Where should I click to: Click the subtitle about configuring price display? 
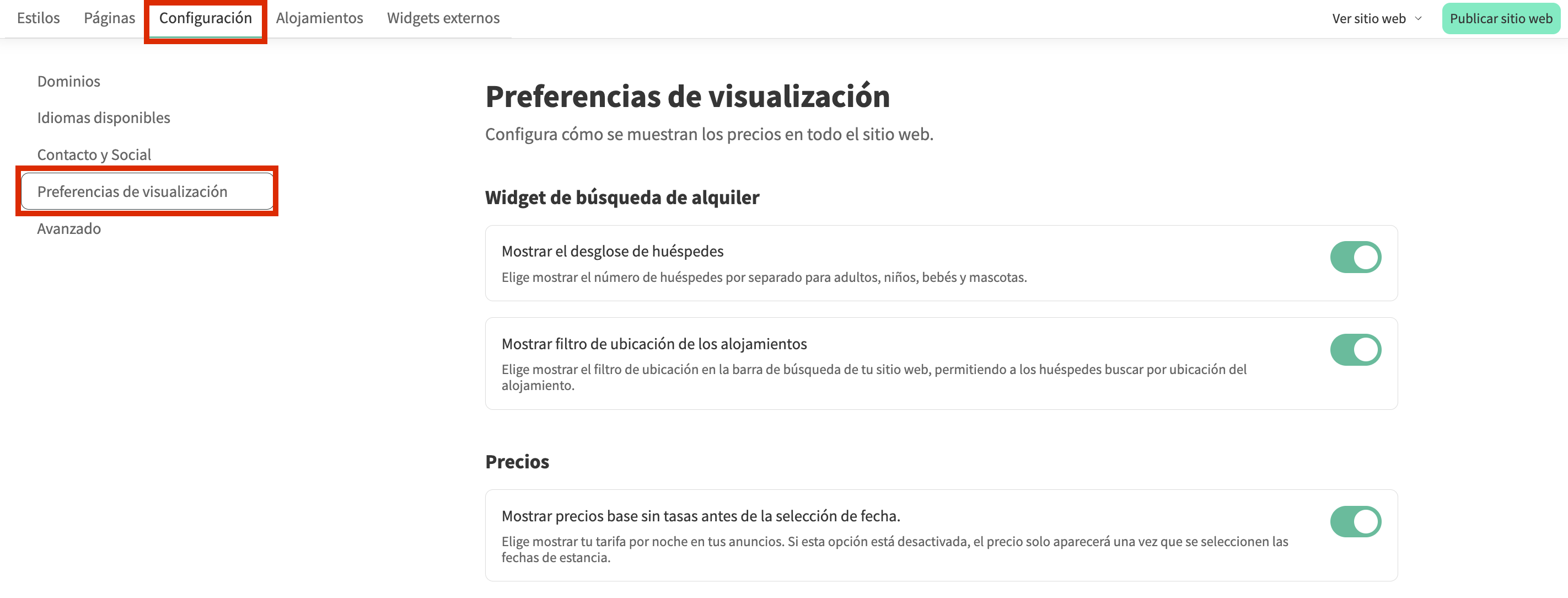point(709,134)
